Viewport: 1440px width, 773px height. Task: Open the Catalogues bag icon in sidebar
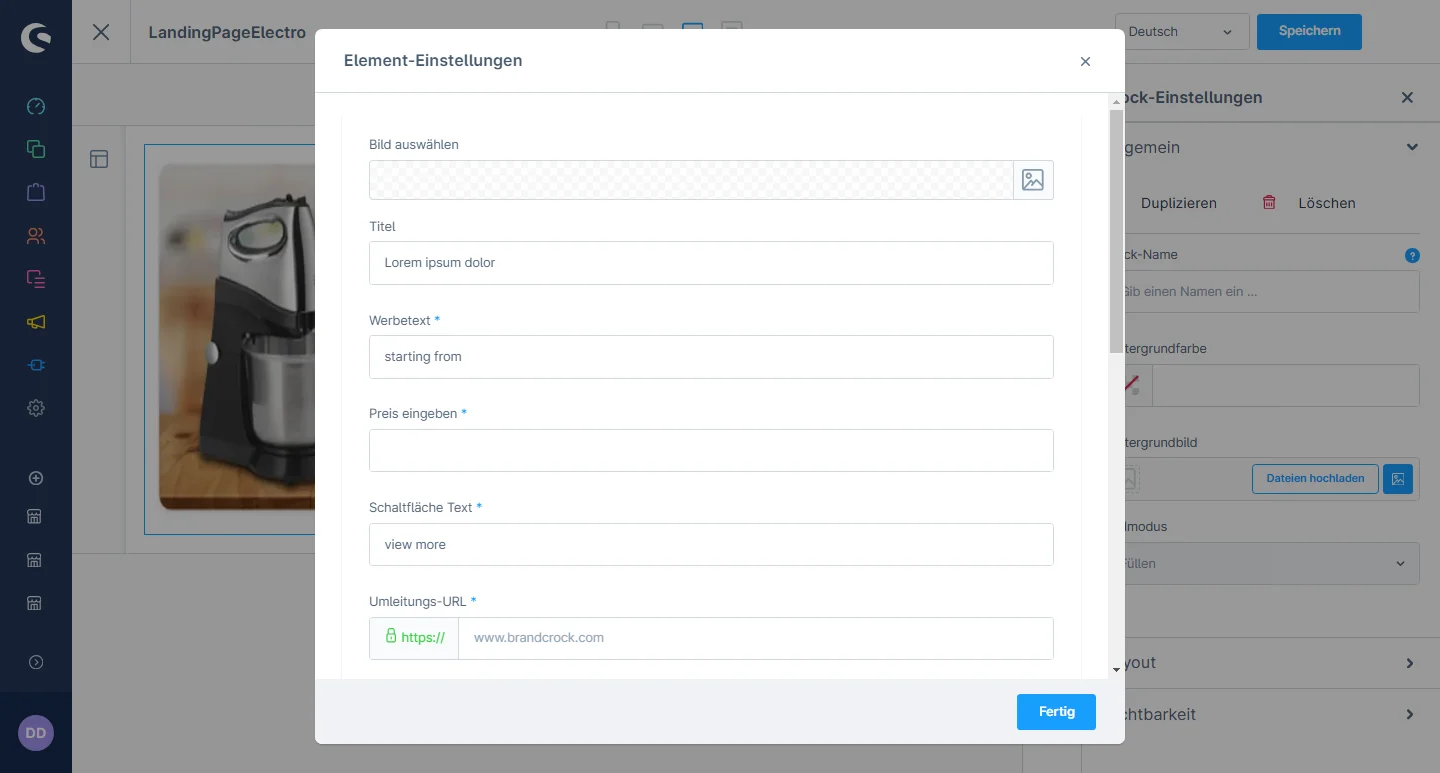pos(36,192)
